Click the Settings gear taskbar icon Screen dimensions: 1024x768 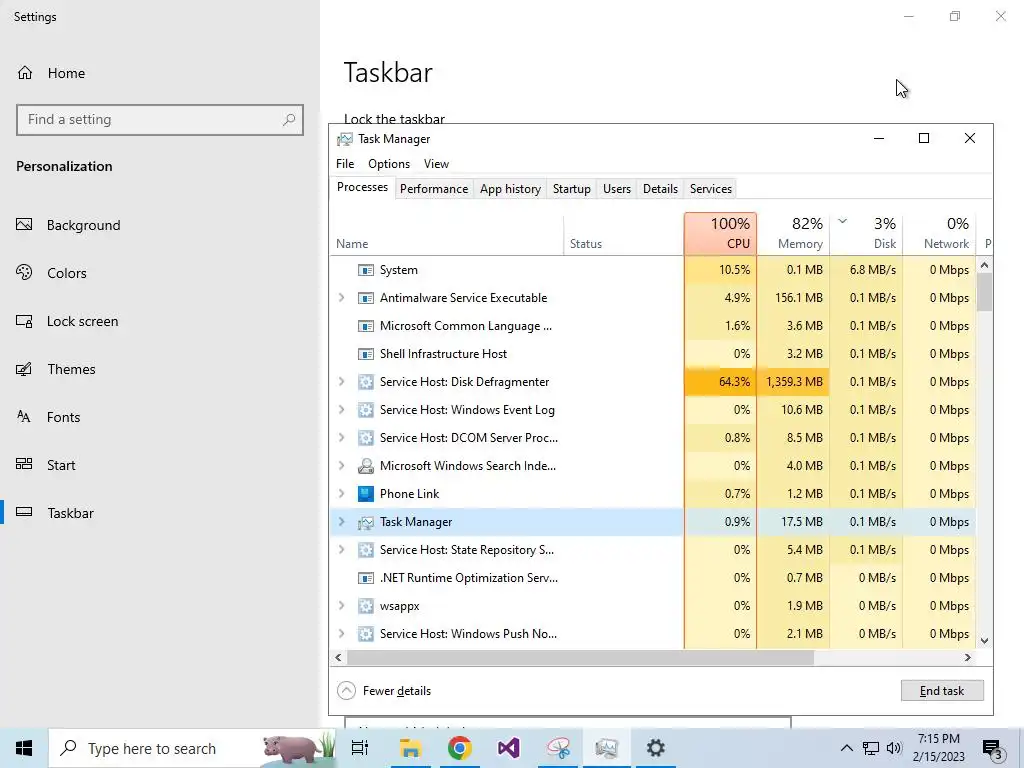656,748
